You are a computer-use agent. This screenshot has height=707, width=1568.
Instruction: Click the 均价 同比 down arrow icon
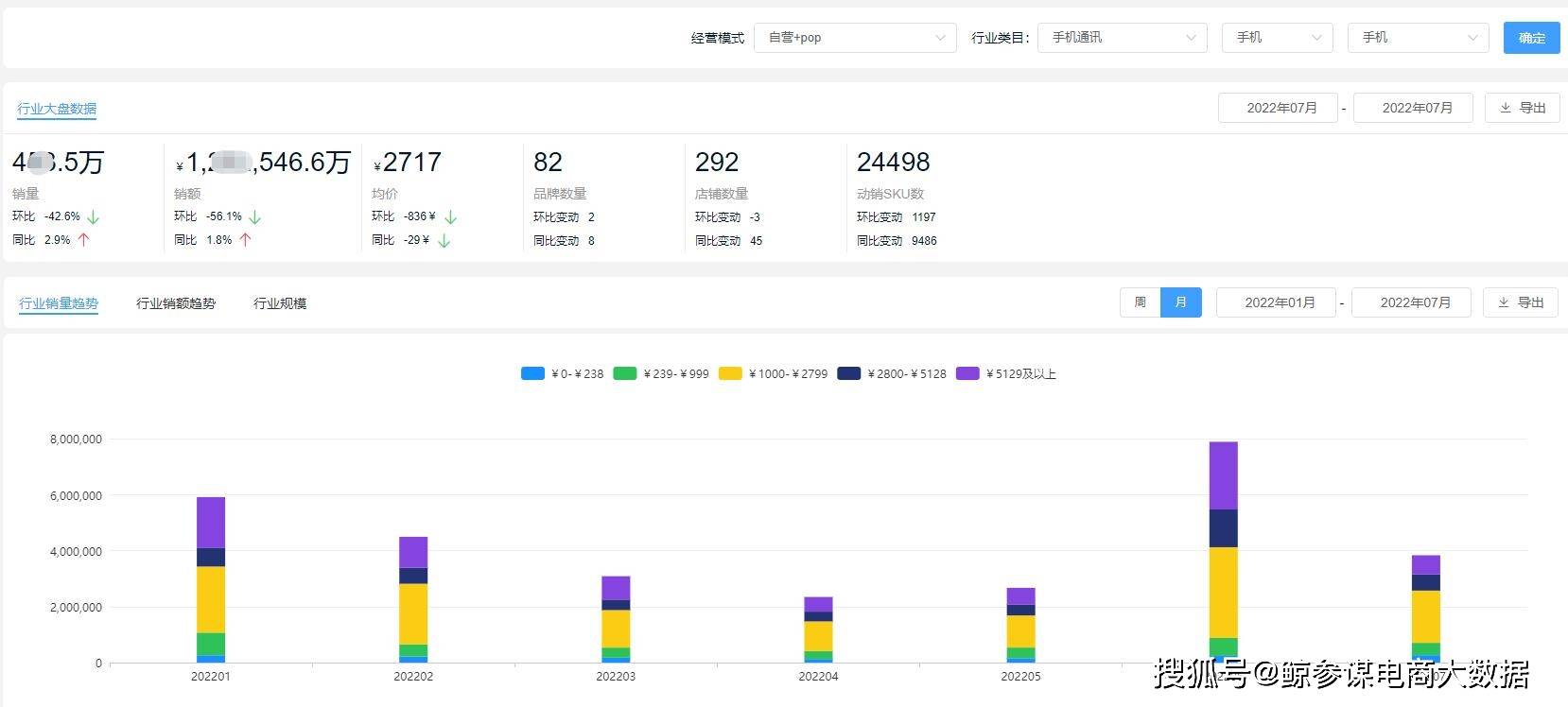pos(444,240)
